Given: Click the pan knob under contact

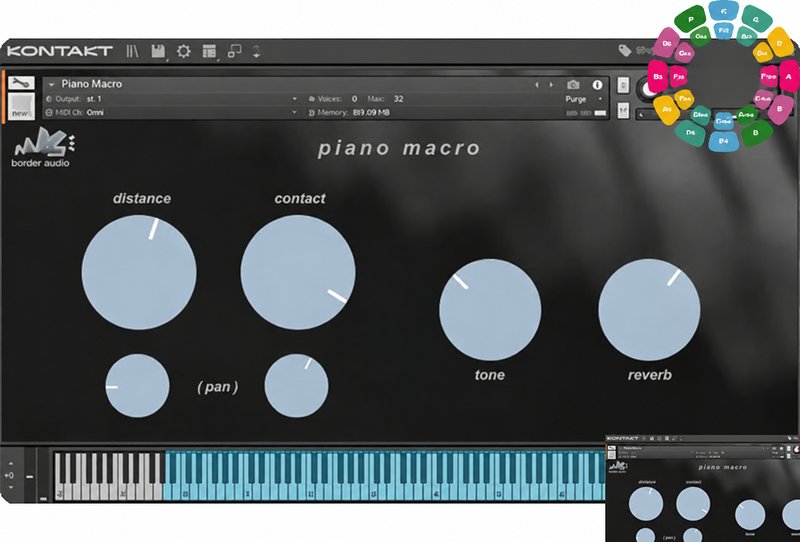Looking at the screenshot, I should 296,386.
